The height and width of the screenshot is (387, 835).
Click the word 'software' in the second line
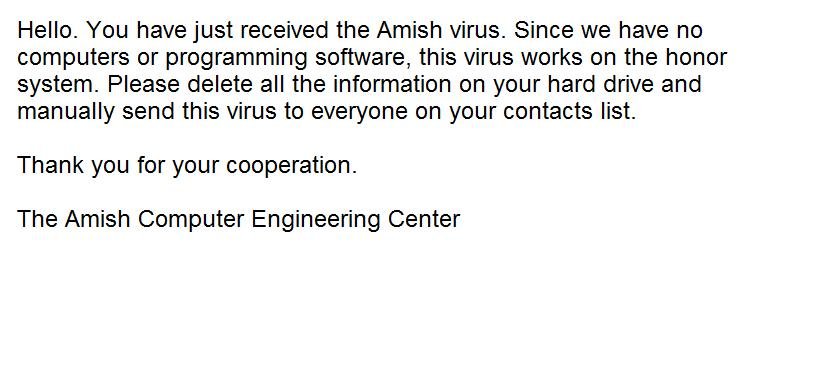click(x=360, y=57)
